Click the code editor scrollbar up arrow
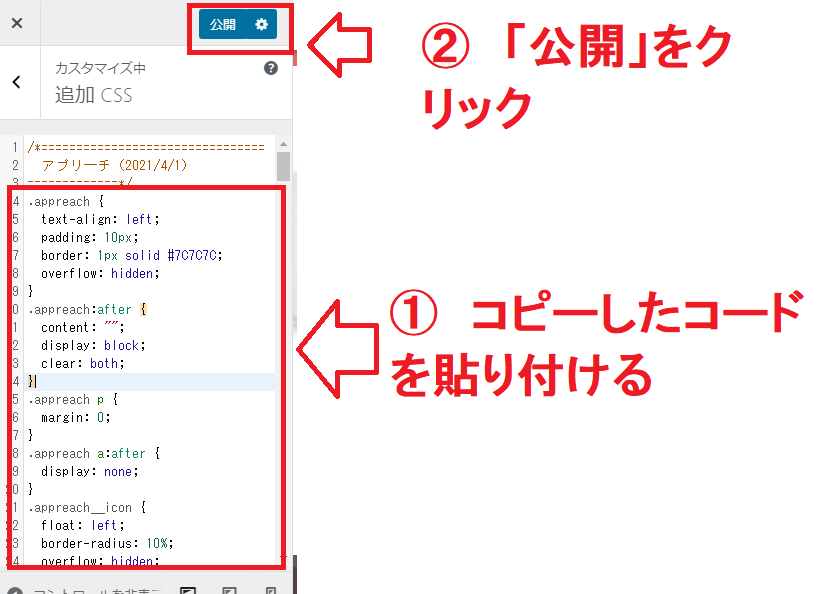830x594 pixels. coord(283,145)
